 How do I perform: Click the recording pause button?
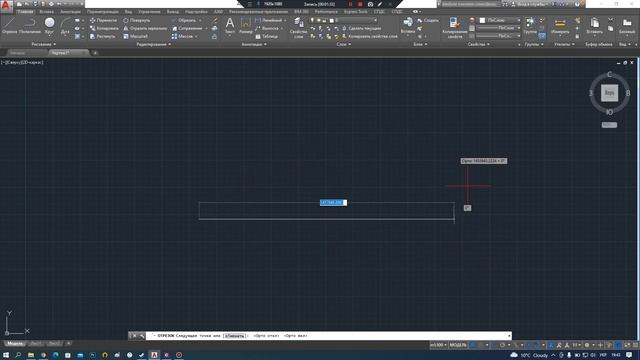tap(350, 4)
